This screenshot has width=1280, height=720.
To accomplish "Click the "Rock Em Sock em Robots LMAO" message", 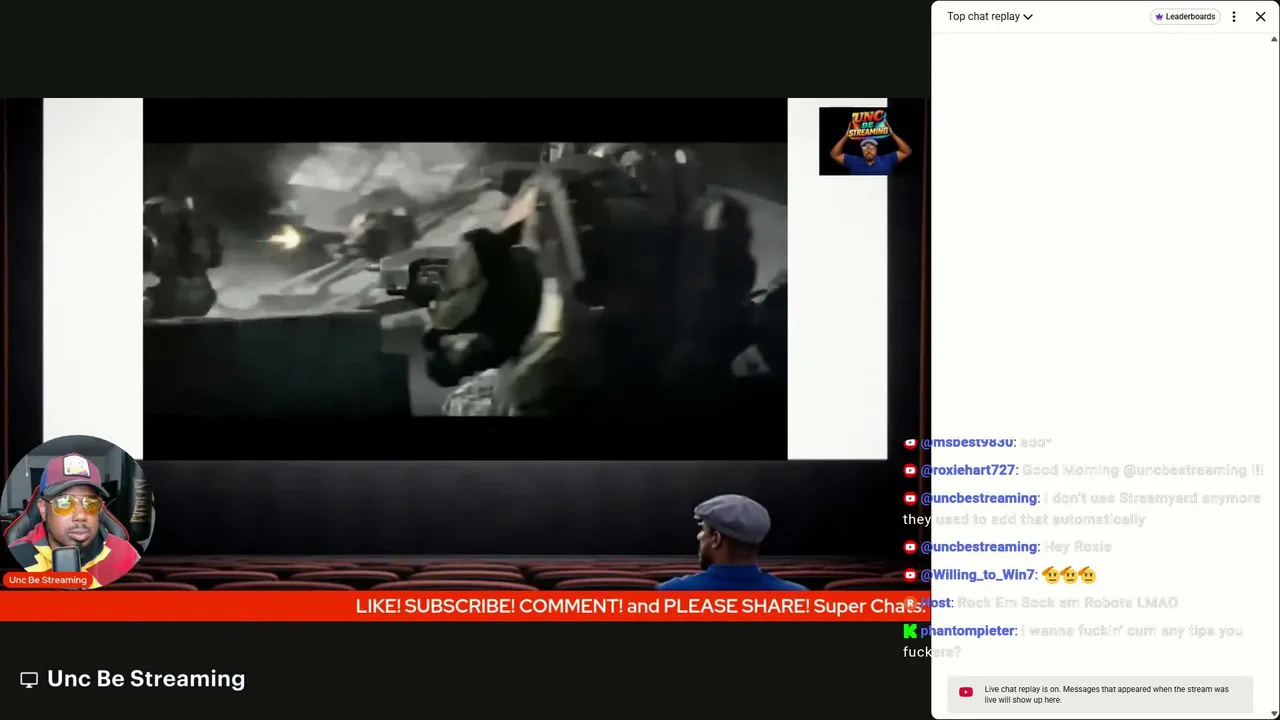I will tap(1067, 603).
